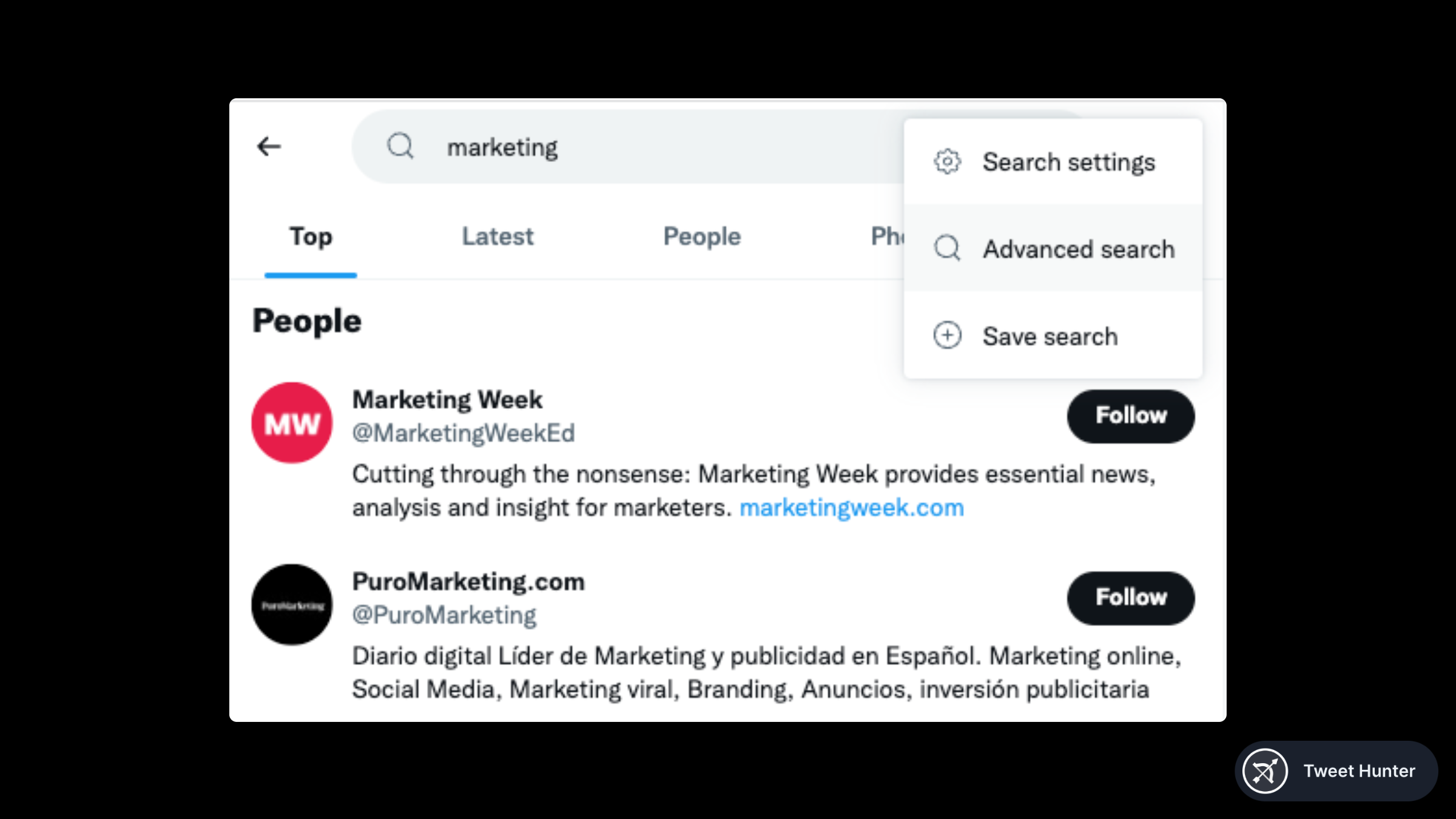
Task: Follow the Marketing Week account
Action: coord(1131,416)
